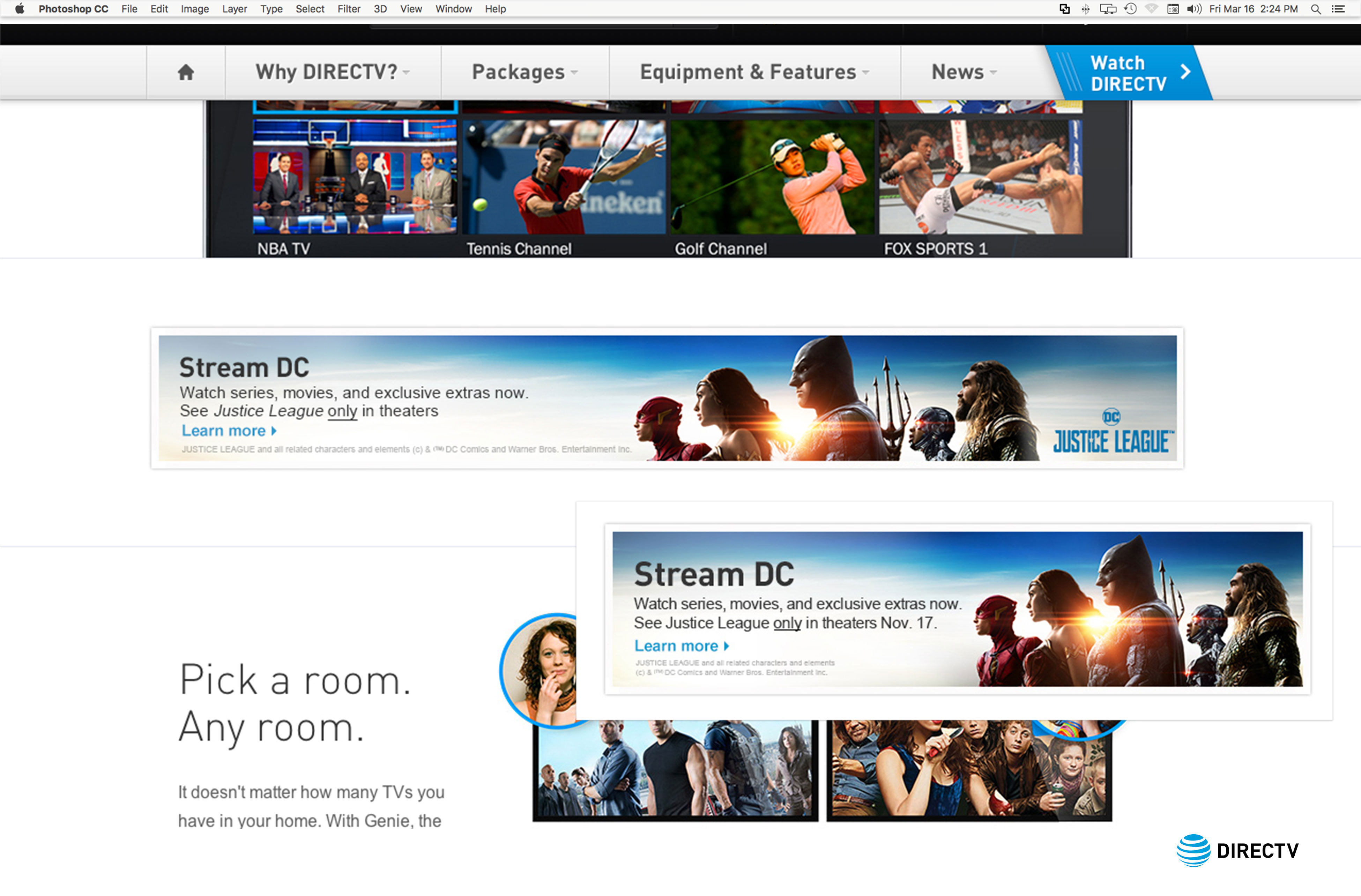Screen dimensions: 1361x896
Task: Click the 'It doesn't matter how many TVs' paragraph
Action: [311, 807]
